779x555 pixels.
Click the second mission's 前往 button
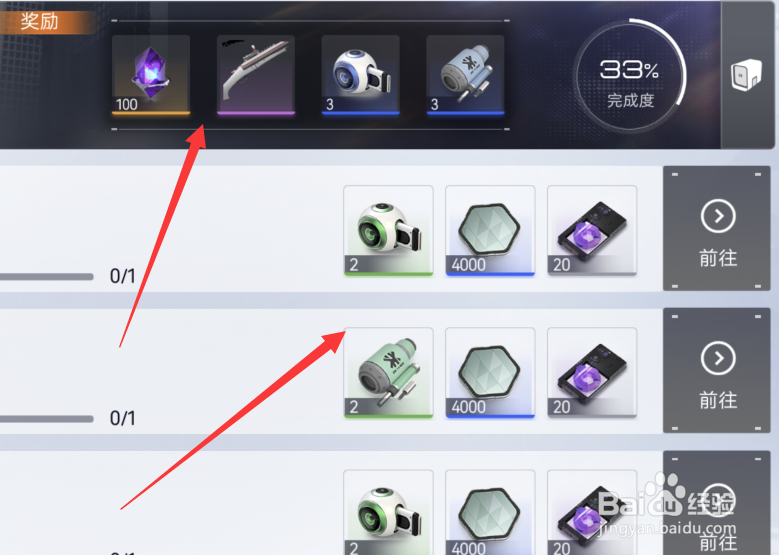click(x=717, y=371)
